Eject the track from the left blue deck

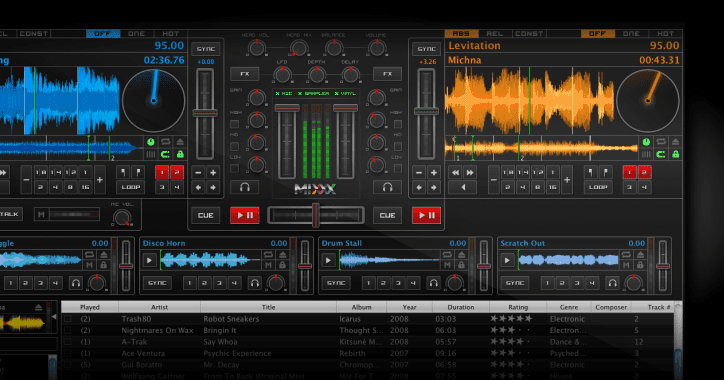(180, 142)
